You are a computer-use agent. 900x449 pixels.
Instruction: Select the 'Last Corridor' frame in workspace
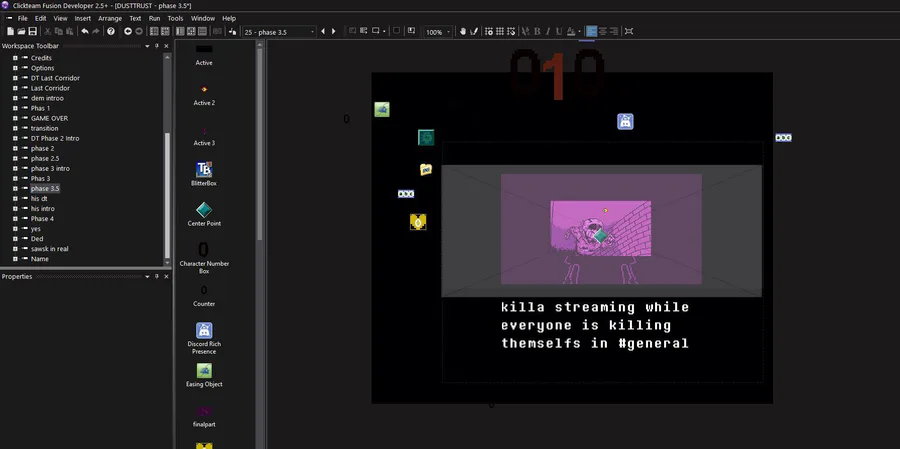tap(51, 88)
